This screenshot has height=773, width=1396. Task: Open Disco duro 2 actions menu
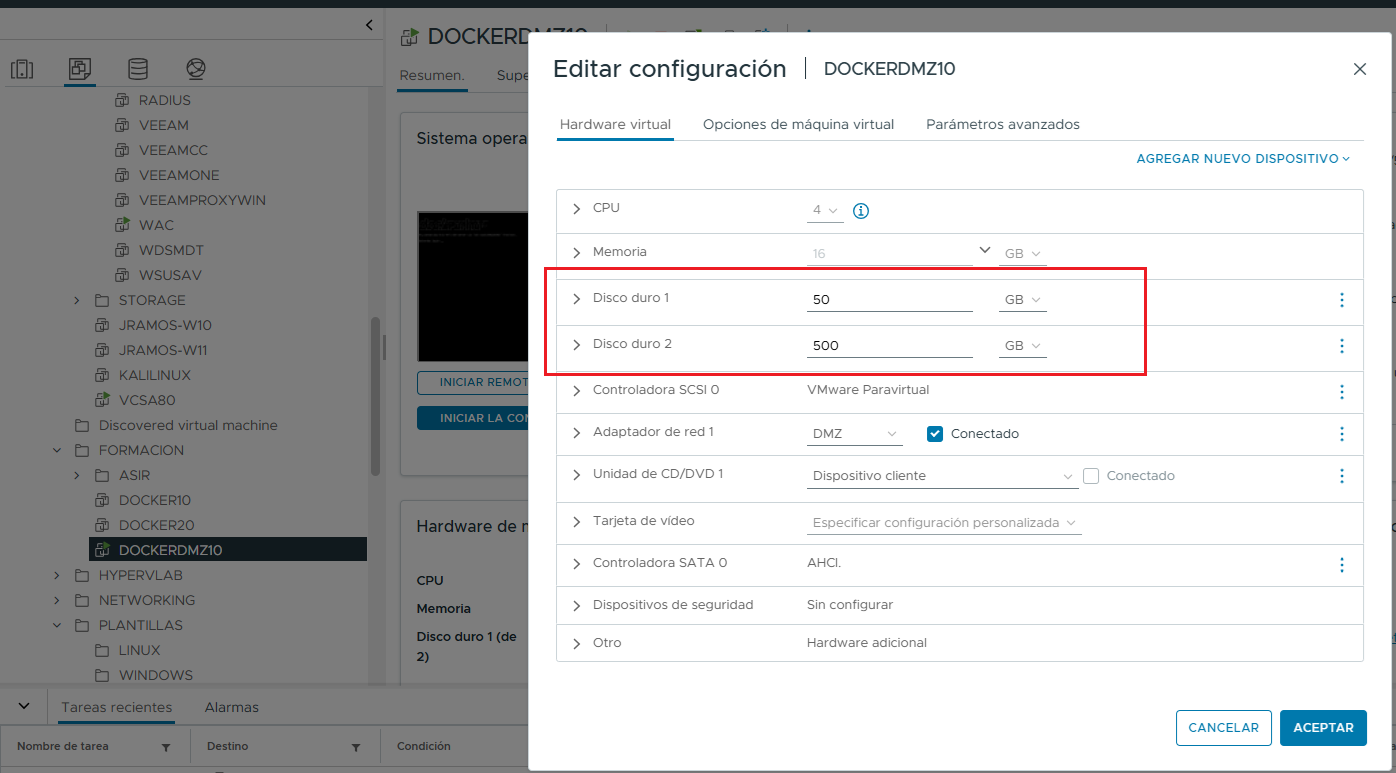(1342, 346)
